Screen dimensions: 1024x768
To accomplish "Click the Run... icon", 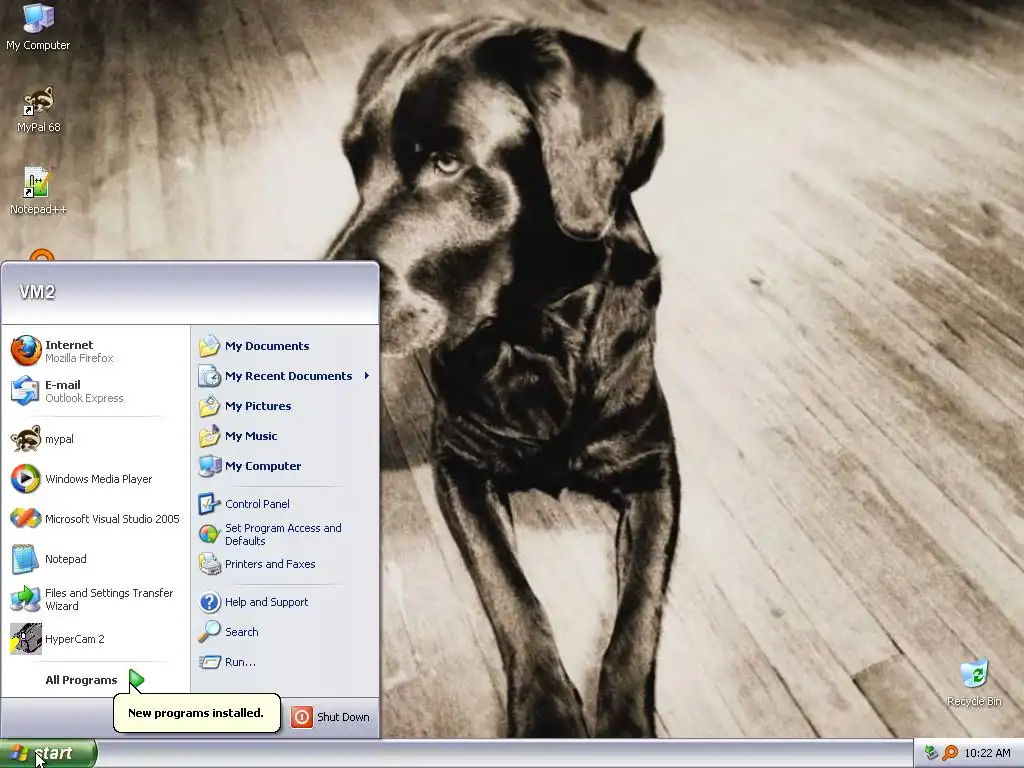I will 210,662.
